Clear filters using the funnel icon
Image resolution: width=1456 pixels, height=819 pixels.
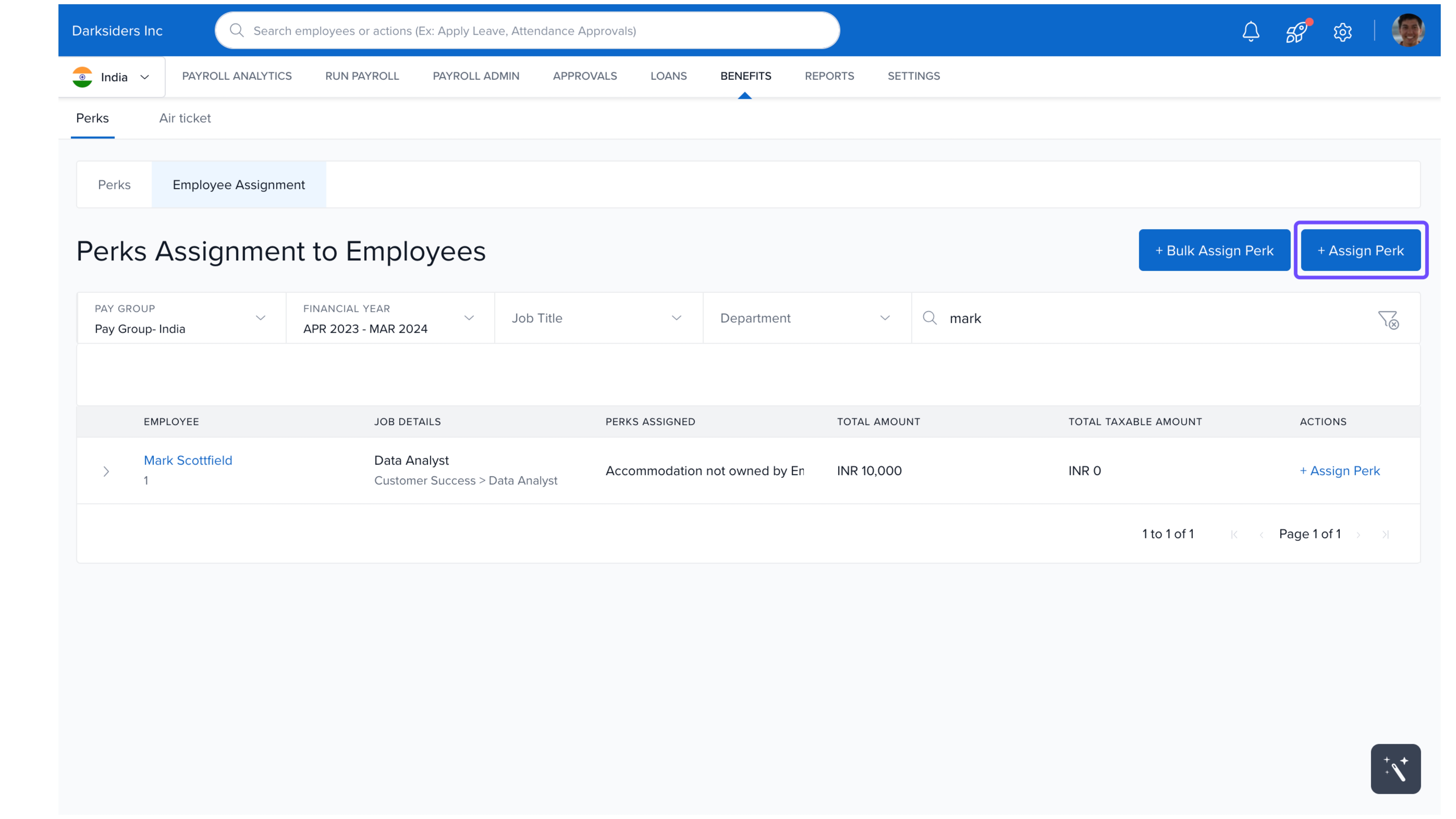pos(1388,319)
